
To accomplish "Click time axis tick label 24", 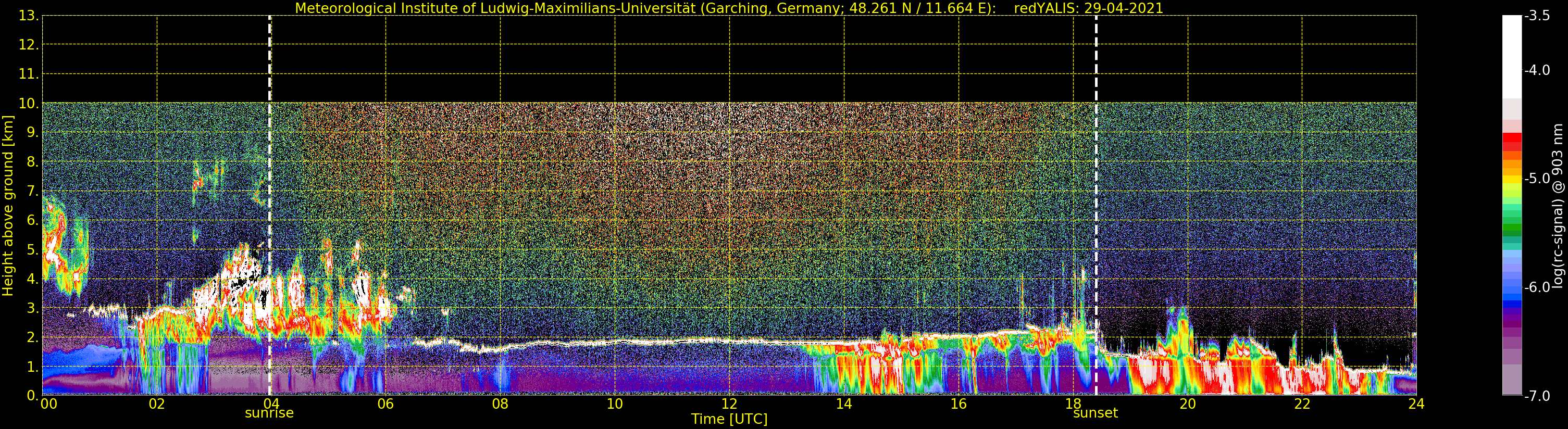I will pos(1416,403).
